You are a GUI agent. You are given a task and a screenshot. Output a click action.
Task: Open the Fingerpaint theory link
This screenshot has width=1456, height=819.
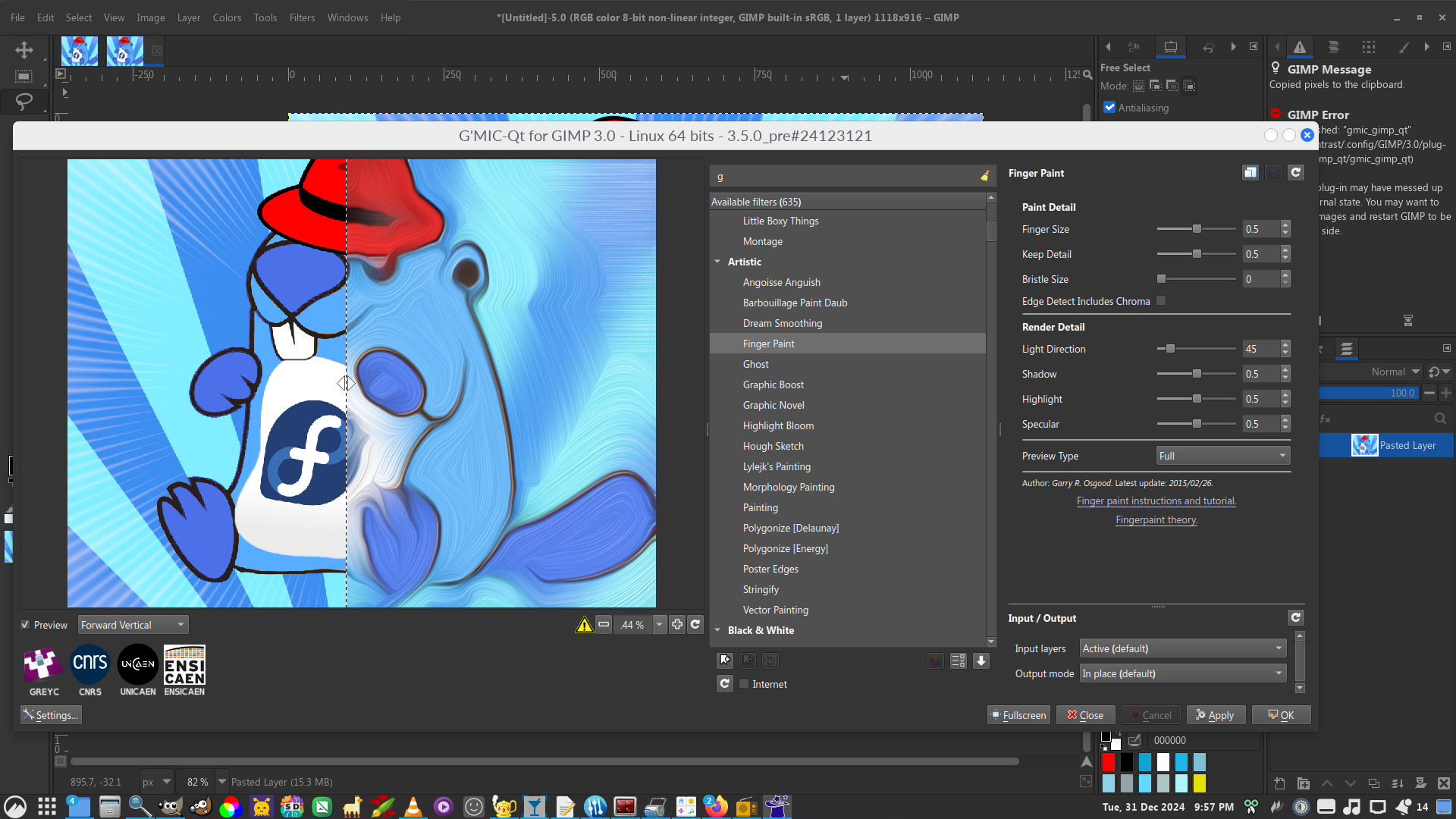point(1156,520)
